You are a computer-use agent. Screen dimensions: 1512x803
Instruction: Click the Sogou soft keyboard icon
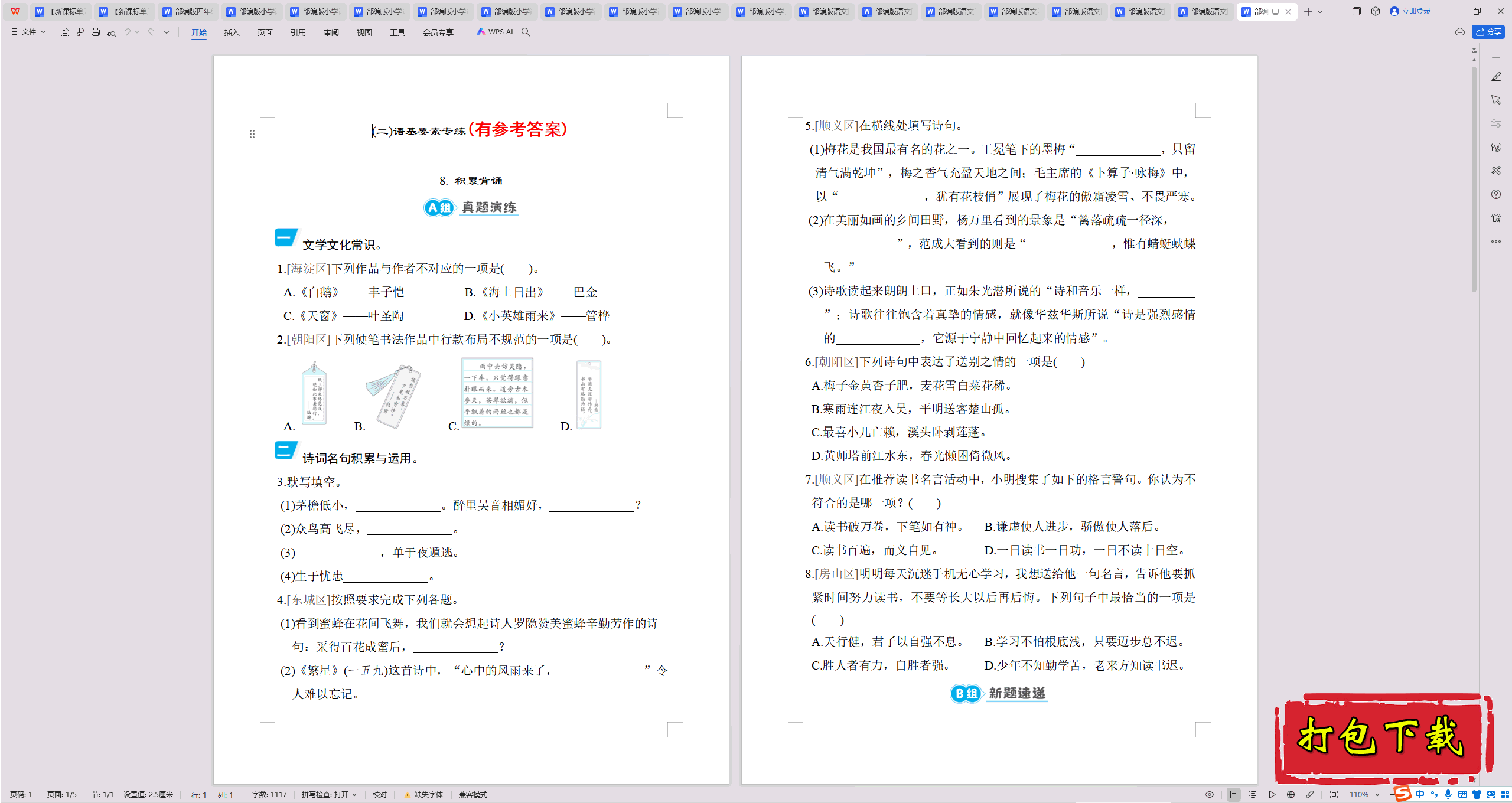click(x=1462, y=795)
